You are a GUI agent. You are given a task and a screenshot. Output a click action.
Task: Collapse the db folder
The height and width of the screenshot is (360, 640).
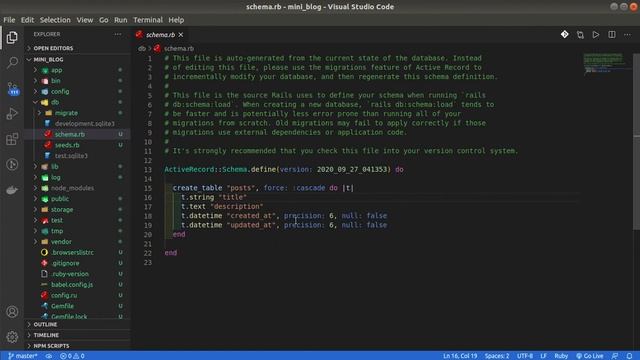[78, 102]
